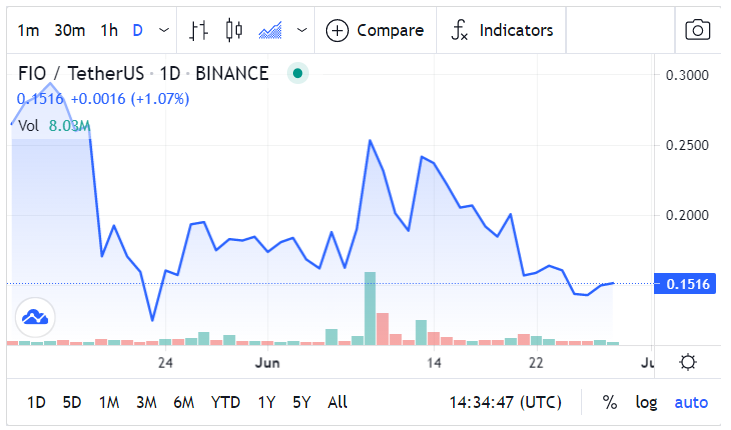Toggle log scale mode

(646, 402)
